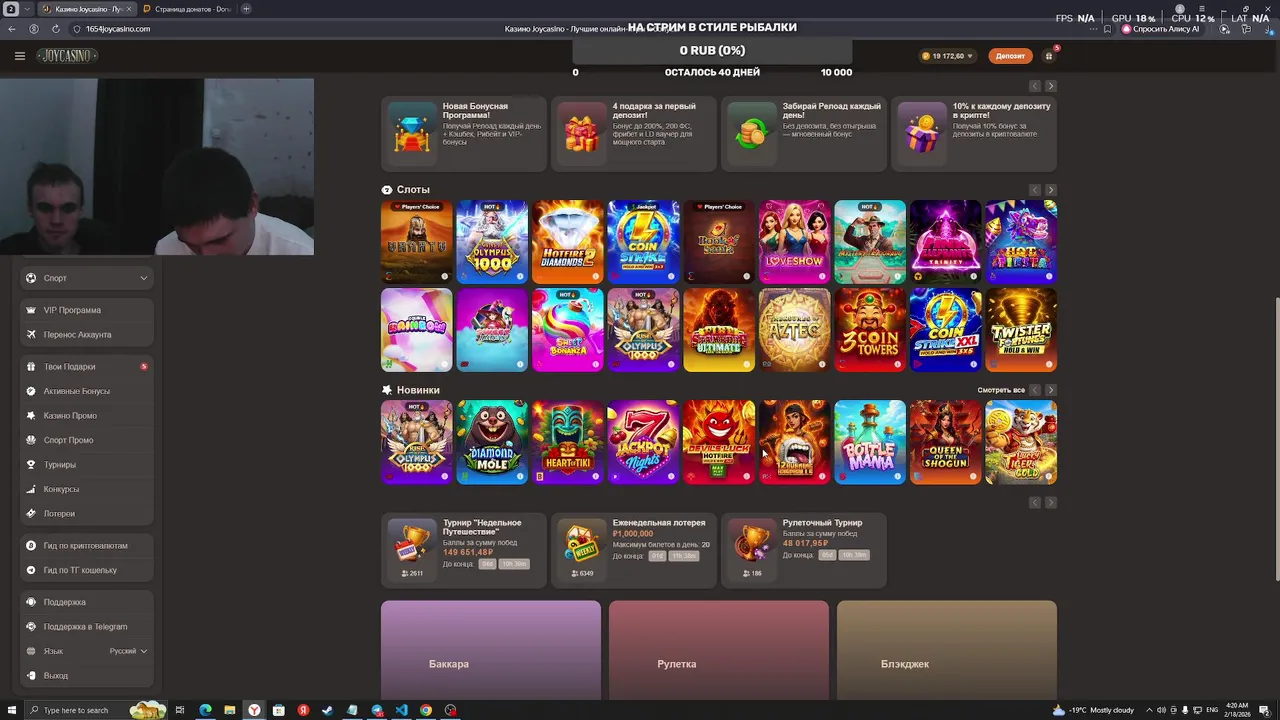This screenshot has width=1280, height=720.
Task: Open 4 подарка за первый депозит card
Action: [634, 133]
